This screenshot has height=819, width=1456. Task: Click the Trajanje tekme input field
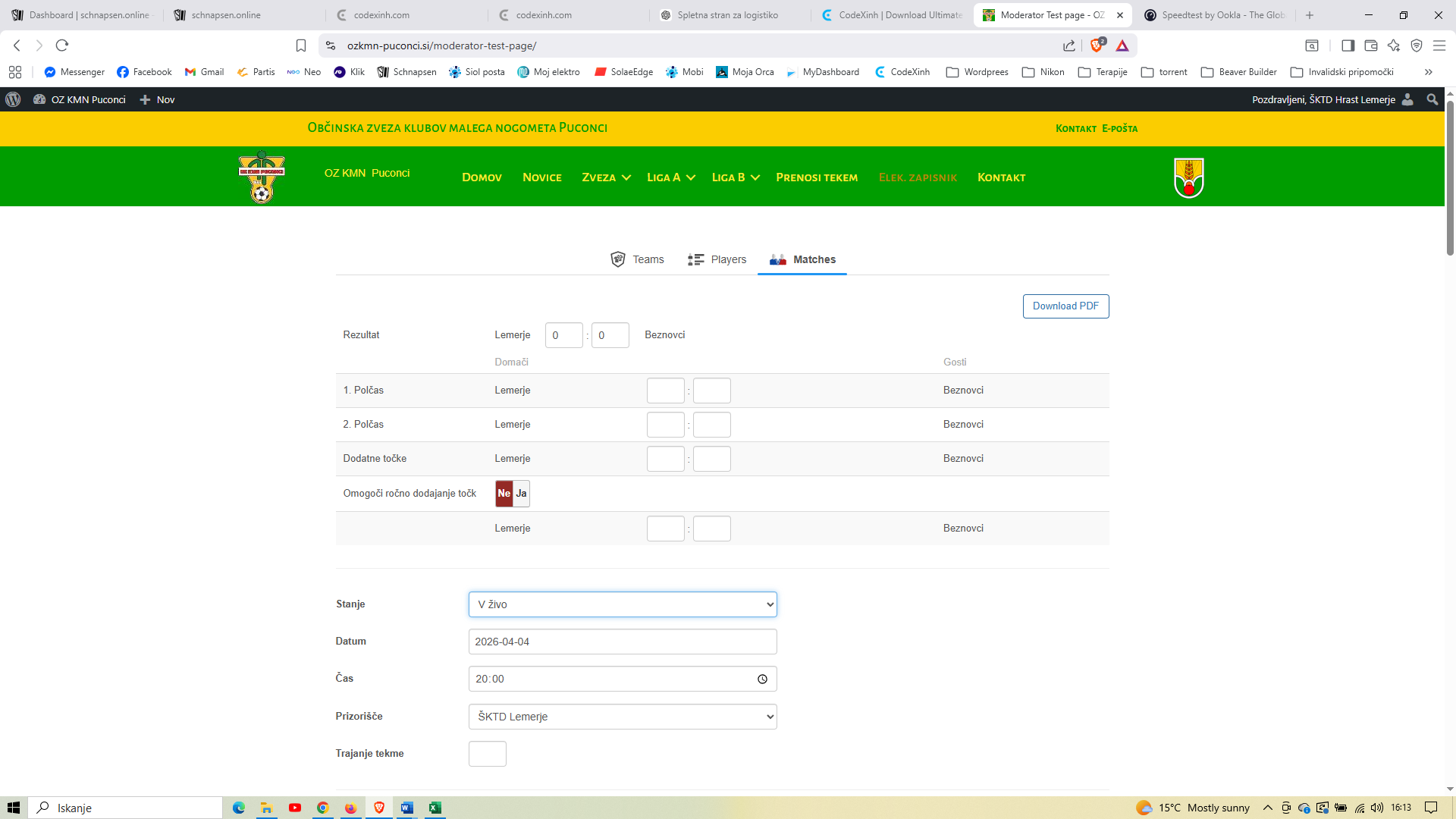pos(488,754)
